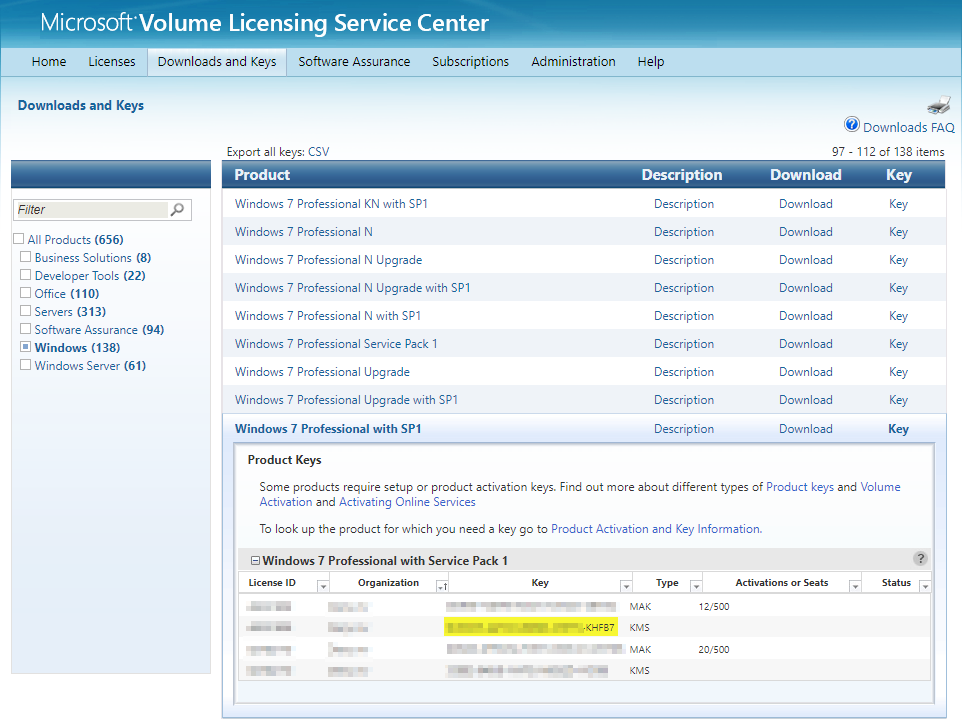The height and width of the screenshot is (719, 962).
Task: Click the Downloads FAQ help icon
Action: pos(852,125)
